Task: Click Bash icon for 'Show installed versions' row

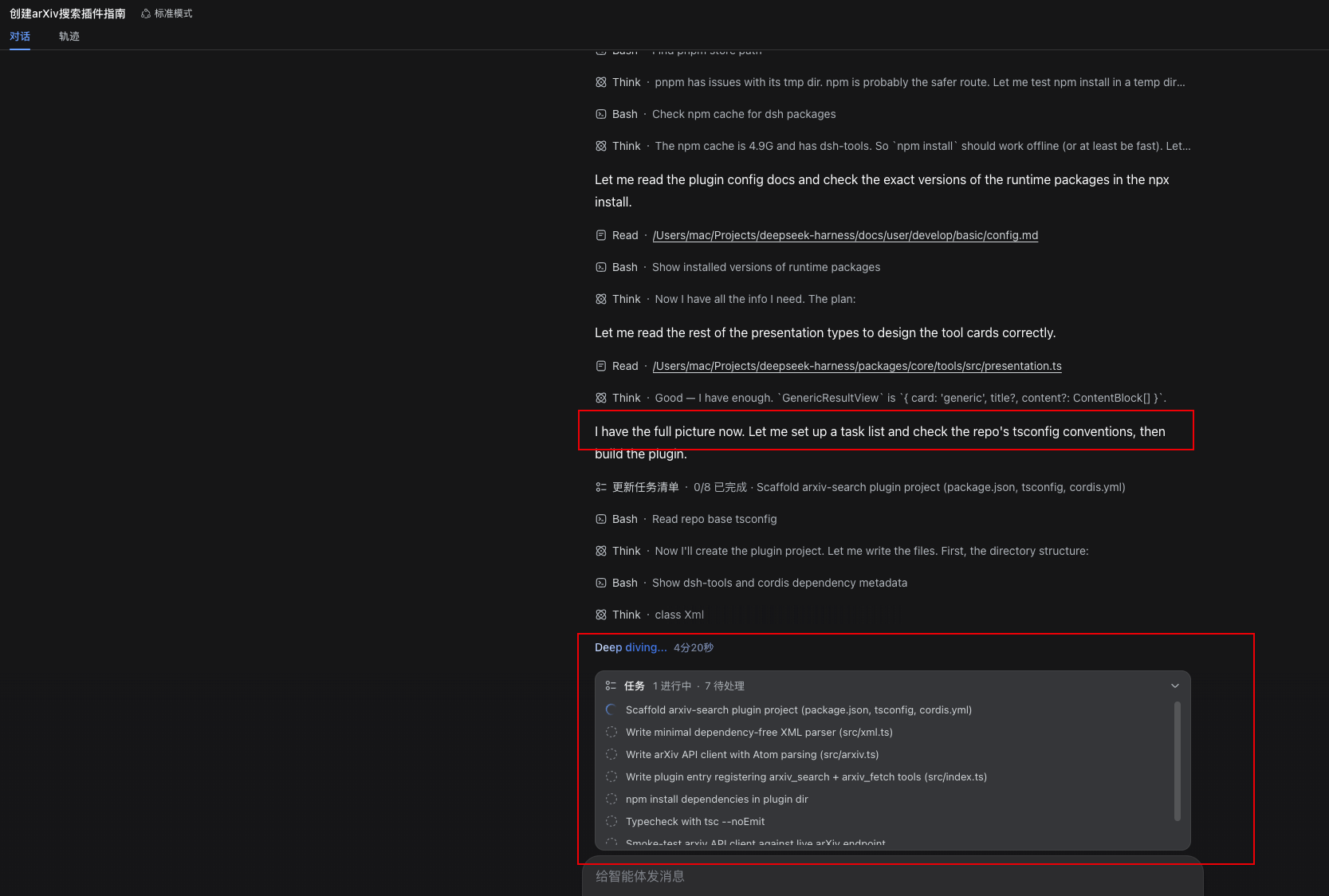Action: pyautogui.click(x=601, y=267)
